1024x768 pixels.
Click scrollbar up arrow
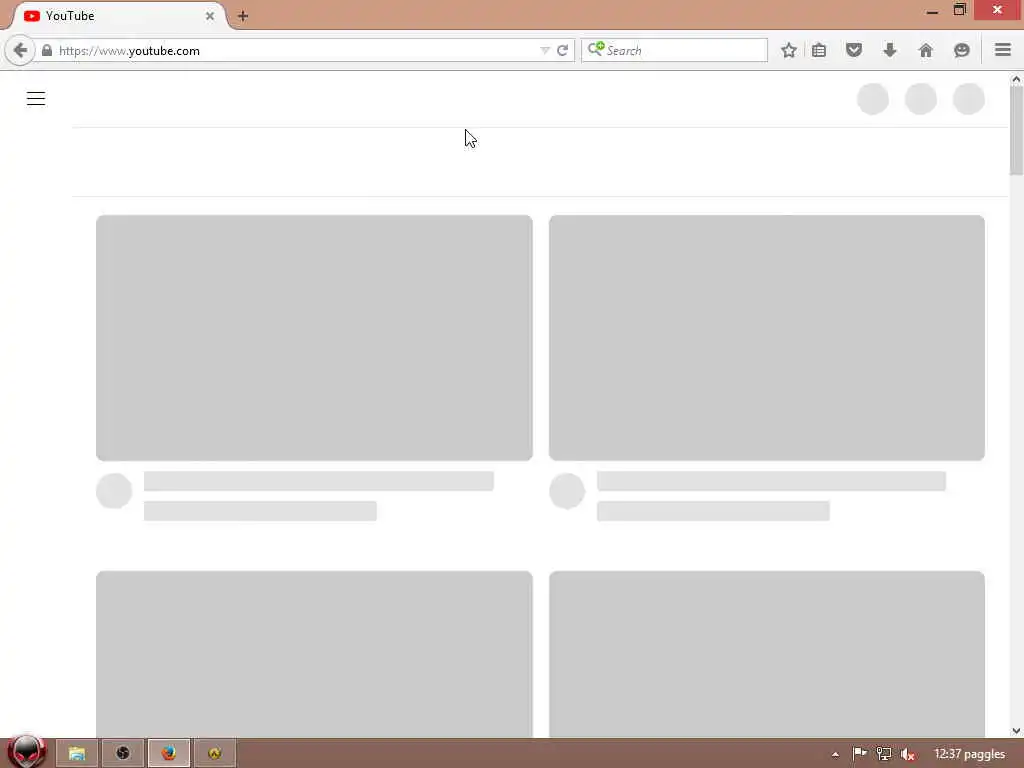click(1016, 79)
